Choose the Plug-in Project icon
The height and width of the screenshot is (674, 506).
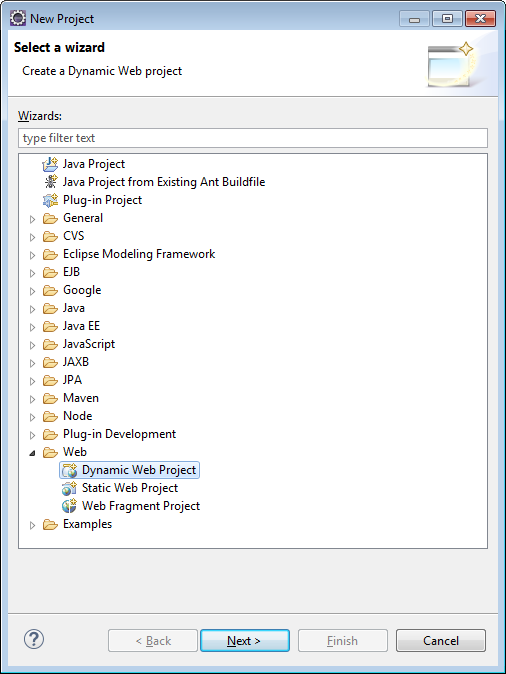(x=50, y=200)
